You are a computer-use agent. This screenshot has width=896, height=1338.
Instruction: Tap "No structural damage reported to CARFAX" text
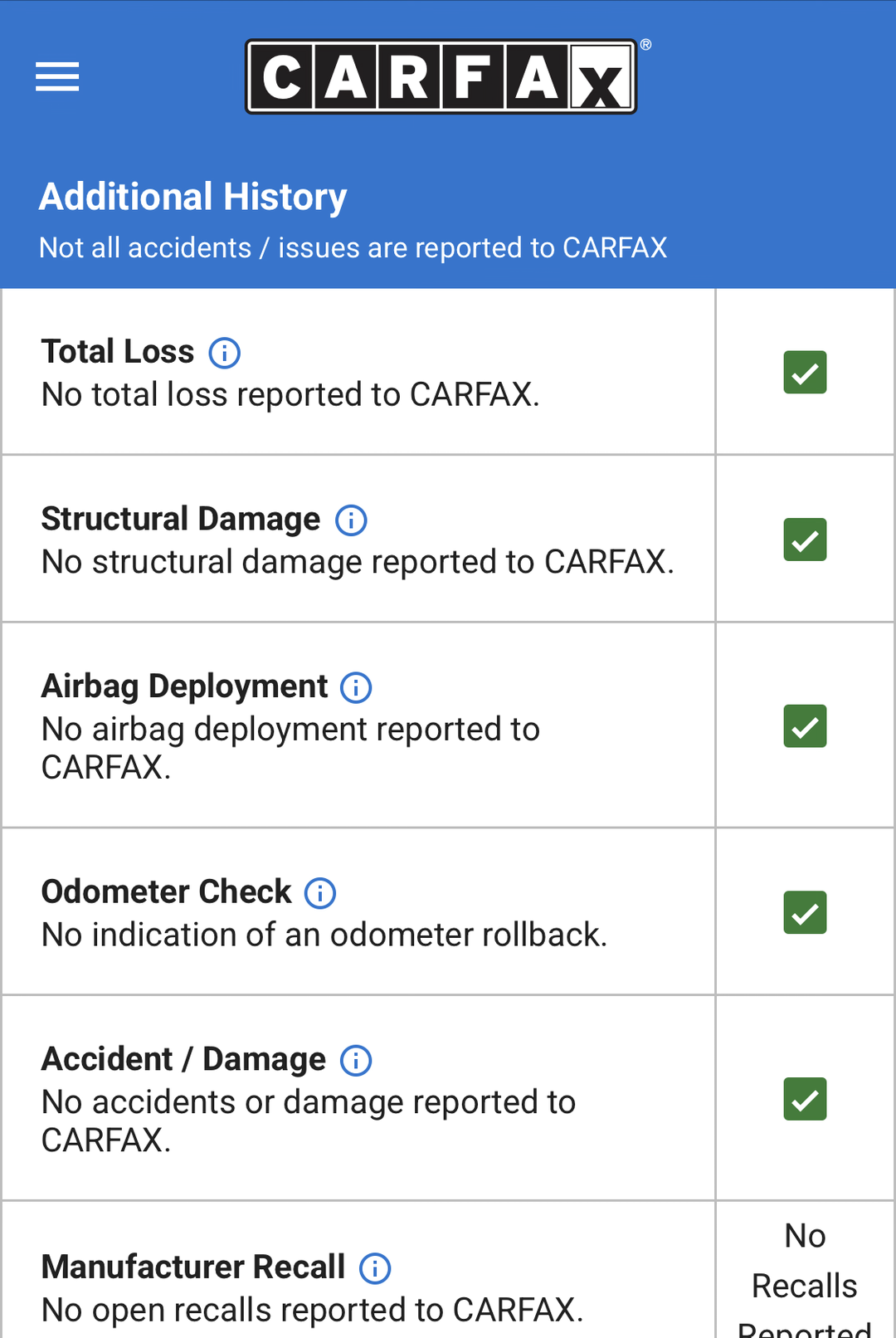click(x=358, y=562)
